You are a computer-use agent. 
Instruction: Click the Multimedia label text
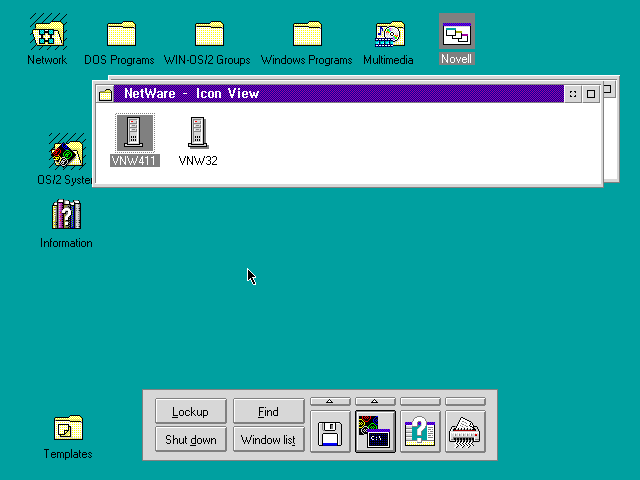pyautogui.click(x=388, y=60)
